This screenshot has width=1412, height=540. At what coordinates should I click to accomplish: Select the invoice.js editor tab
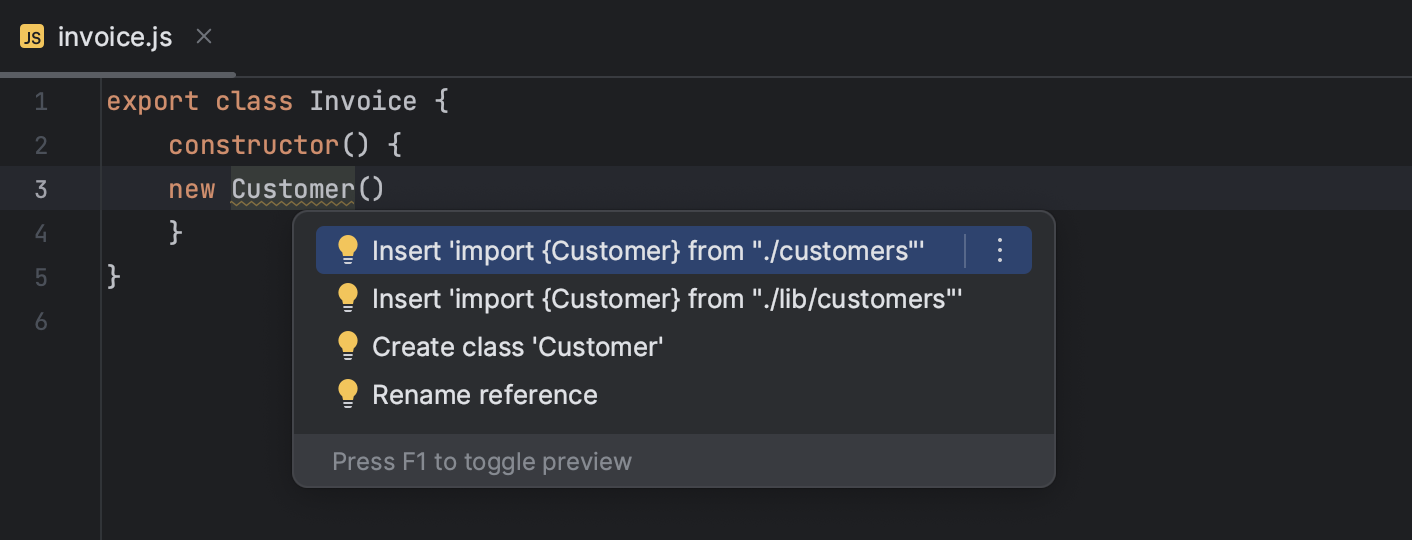point(114,38)
